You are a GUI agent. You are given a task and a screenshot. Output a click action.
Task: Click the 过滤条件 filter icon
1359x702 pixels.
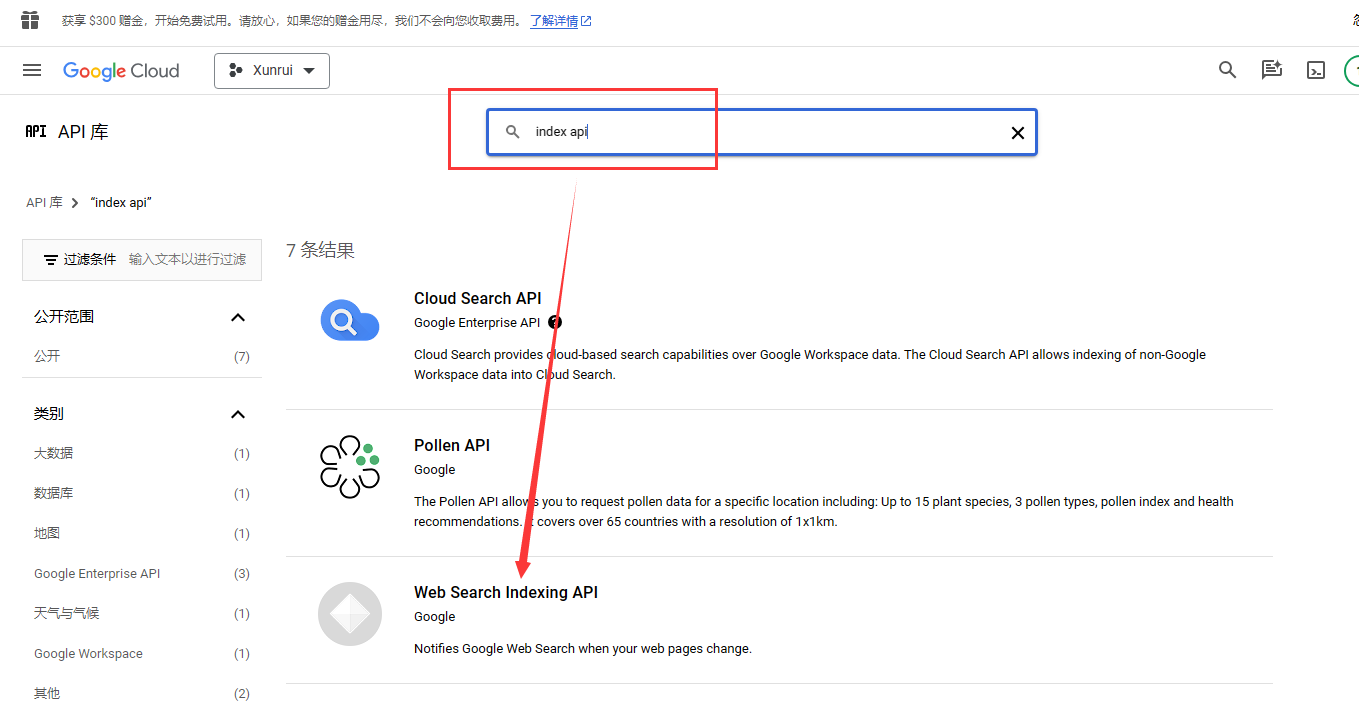[x=51, y=260]
